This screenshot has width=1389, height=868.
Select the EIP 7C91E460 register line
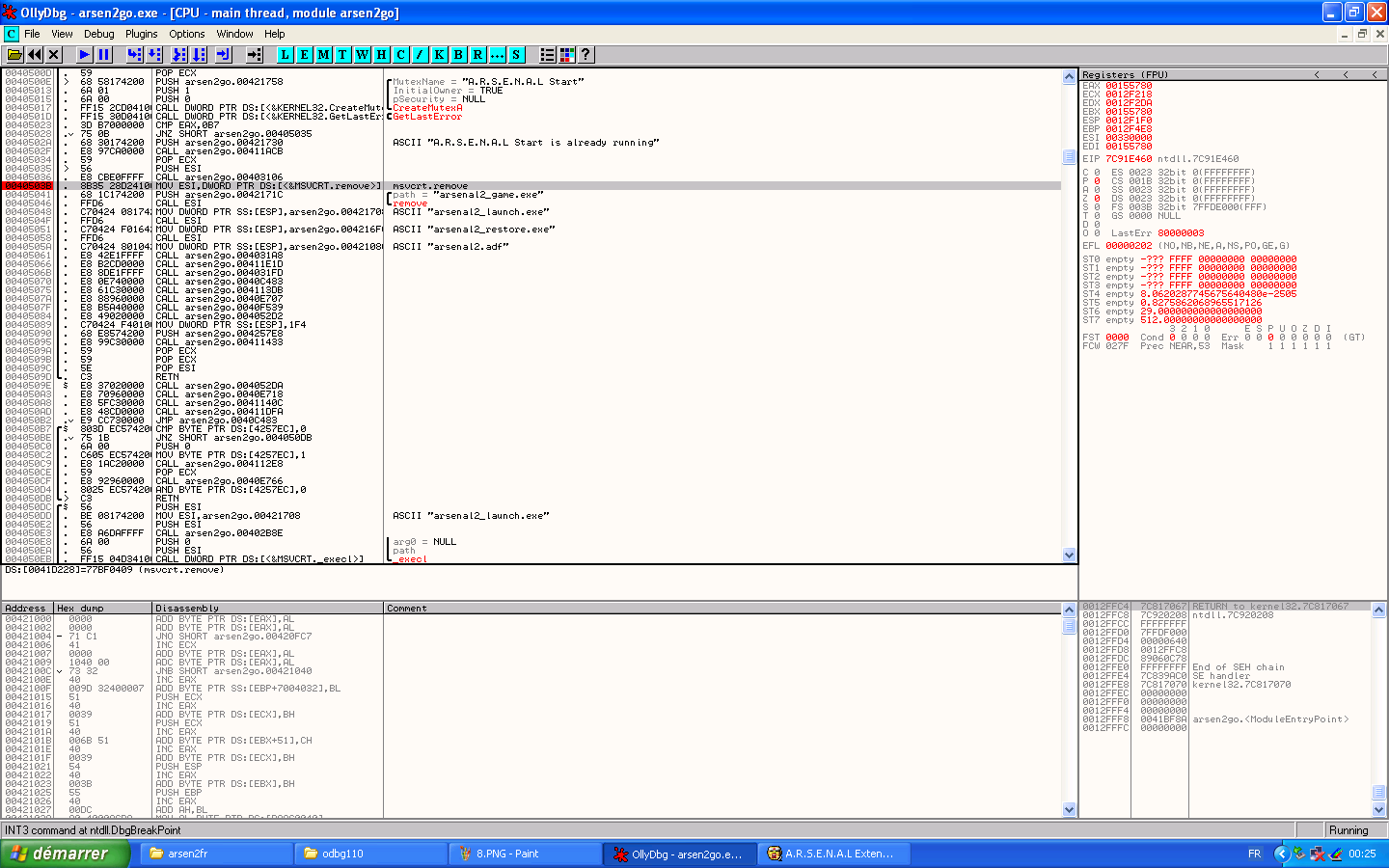click(x=1160, y=159)
